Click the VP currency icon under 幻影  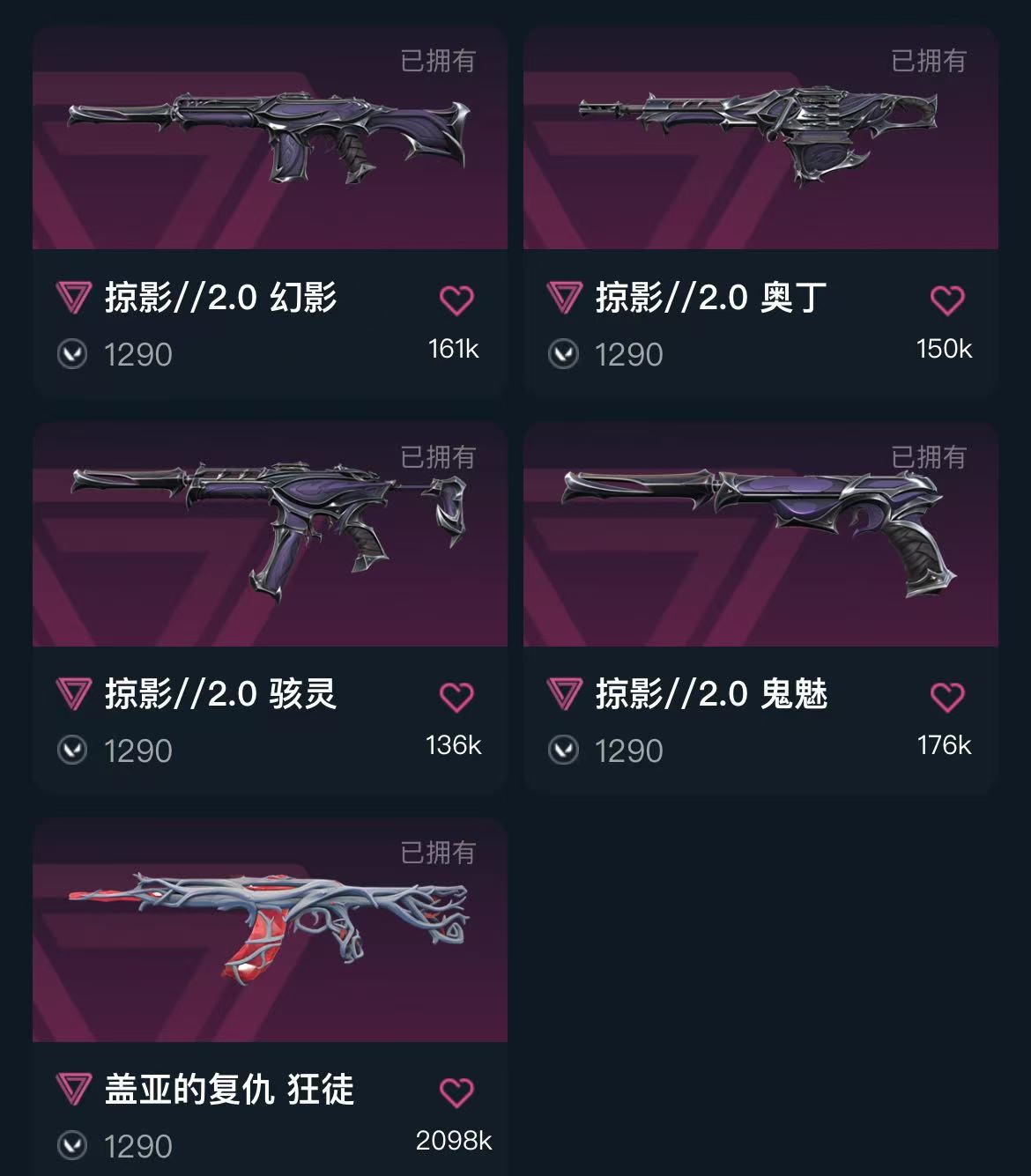72,354
